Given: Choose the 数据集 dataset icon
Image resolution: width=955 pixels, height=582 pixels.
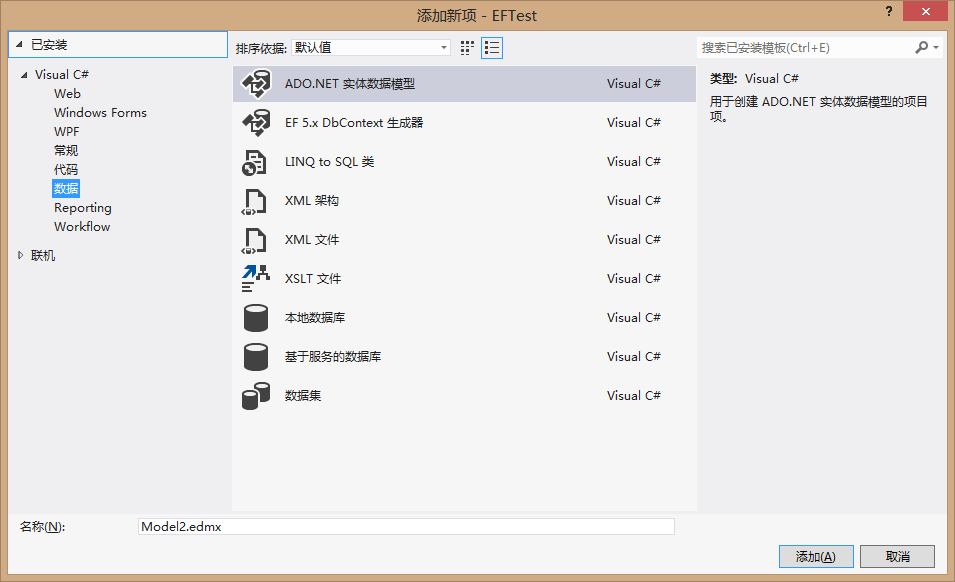Looking at the screenshot, I should pos(256,396).
